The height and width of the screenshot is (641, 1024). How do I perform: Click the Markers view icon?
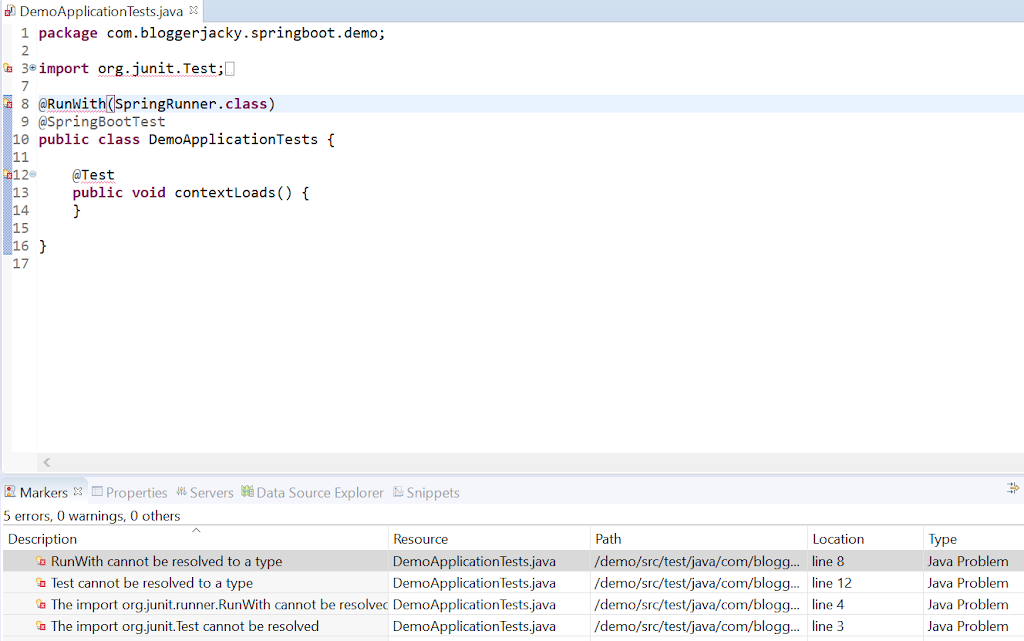pos(10,492)
